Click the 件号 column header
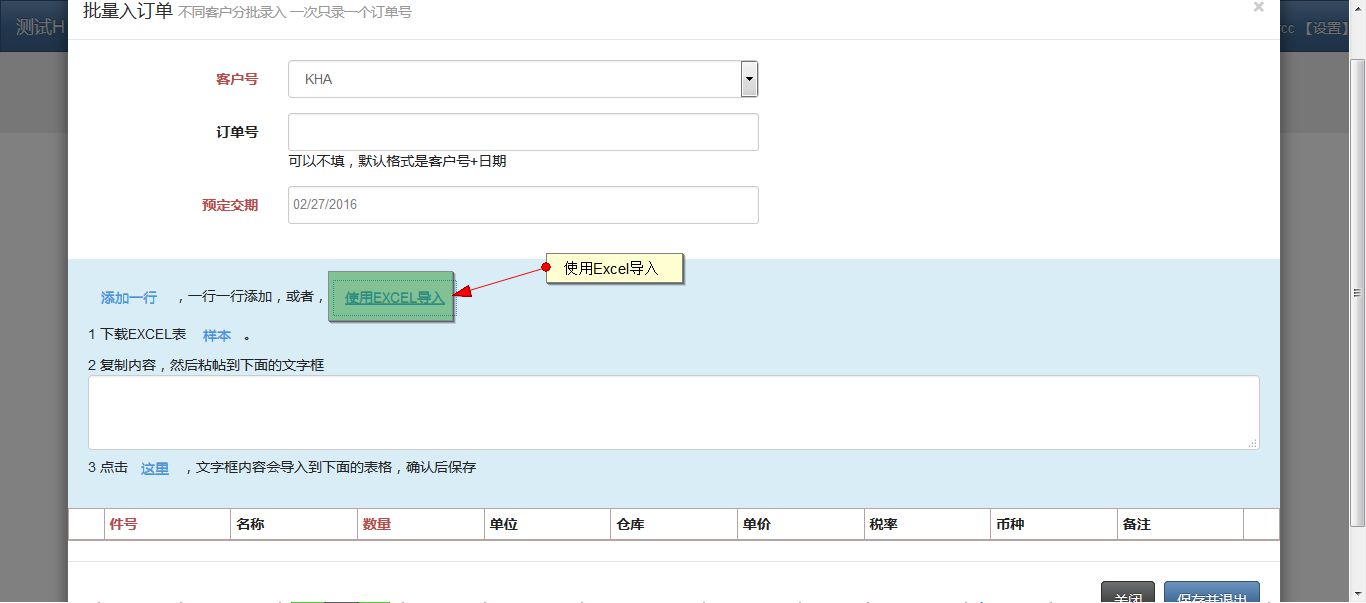The height and width of the screenshot is (603, 1366). point(123,524)
